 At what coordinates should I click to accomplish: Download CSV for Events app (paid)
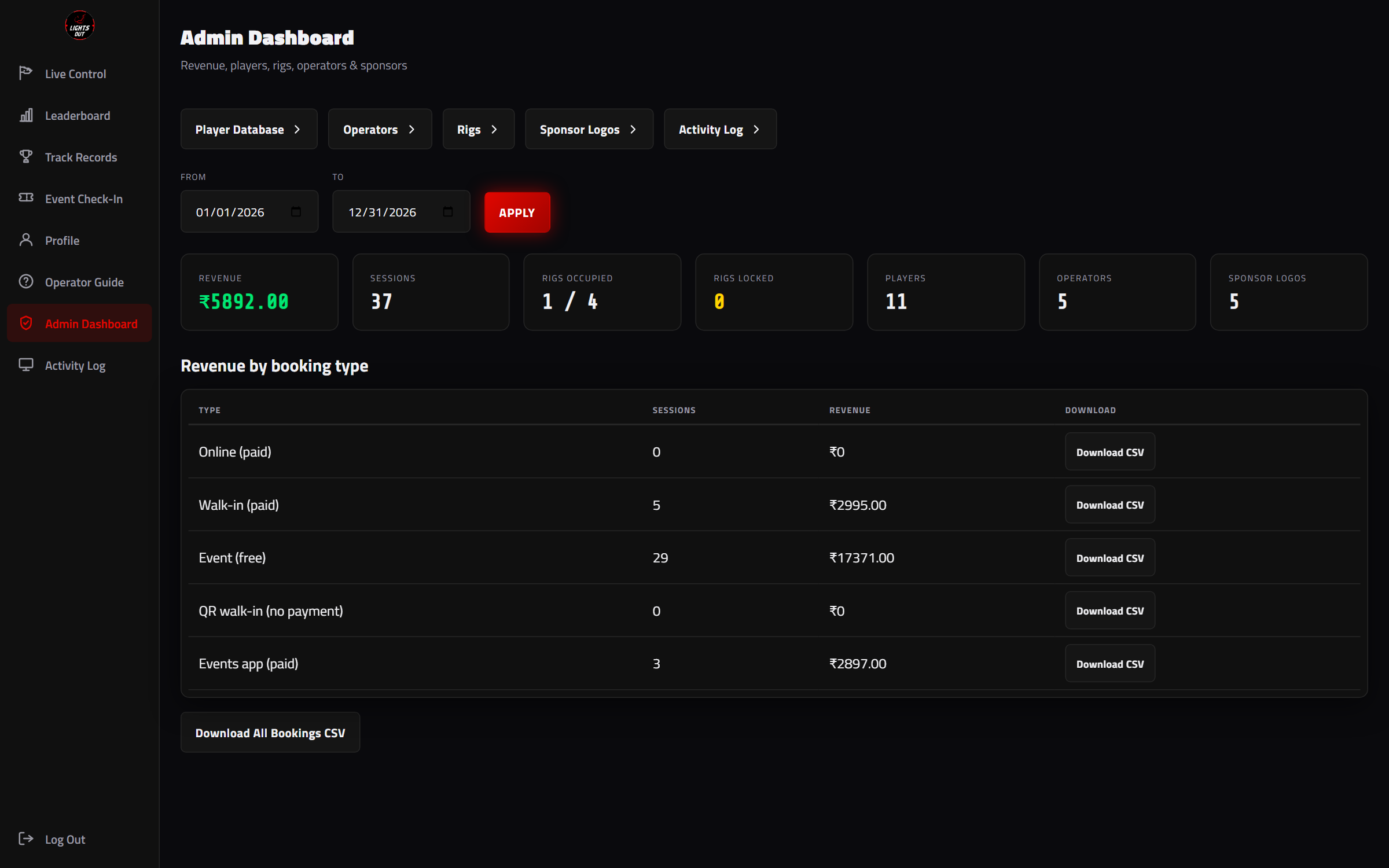[1109, 664]
